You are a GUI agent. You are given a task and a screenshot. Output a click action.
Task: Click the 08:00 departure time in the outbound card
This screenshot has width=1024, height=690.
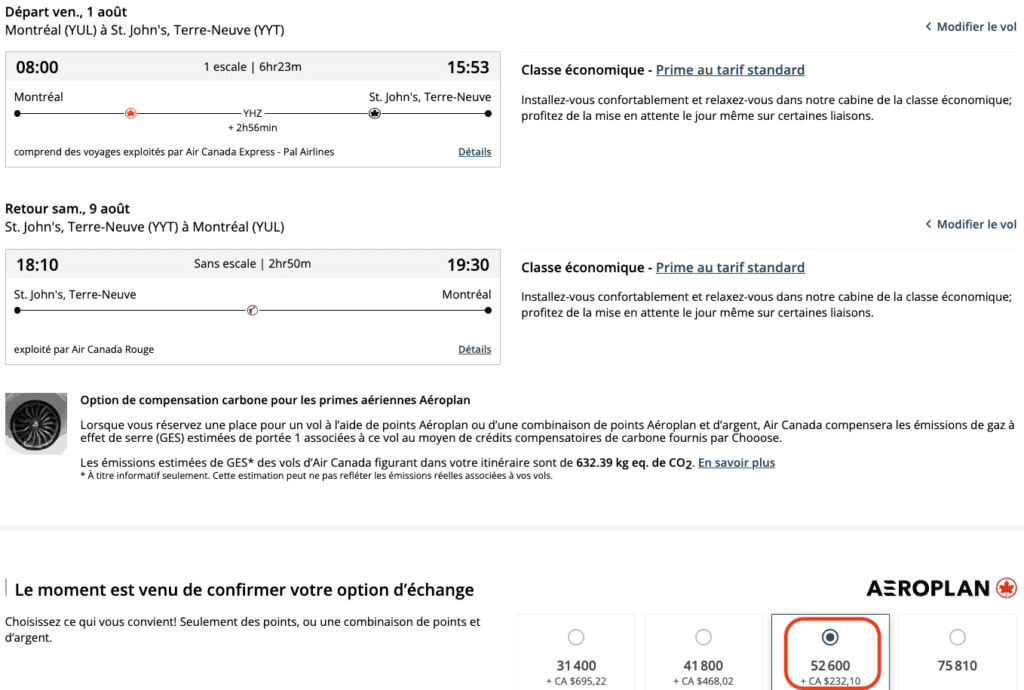pos(37,68)
